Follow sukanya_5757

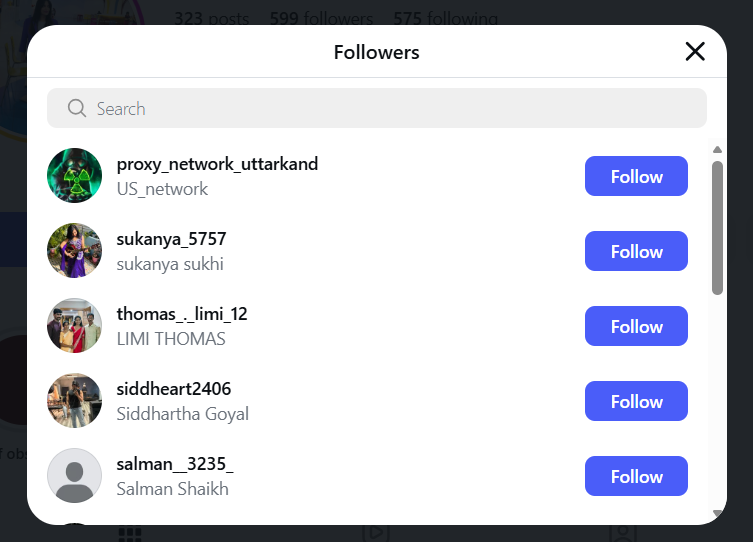tap(636, 251)
